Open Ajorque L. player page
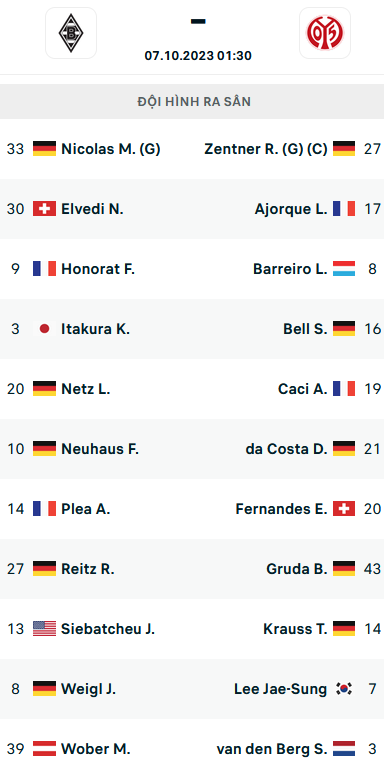 (291, 209)
